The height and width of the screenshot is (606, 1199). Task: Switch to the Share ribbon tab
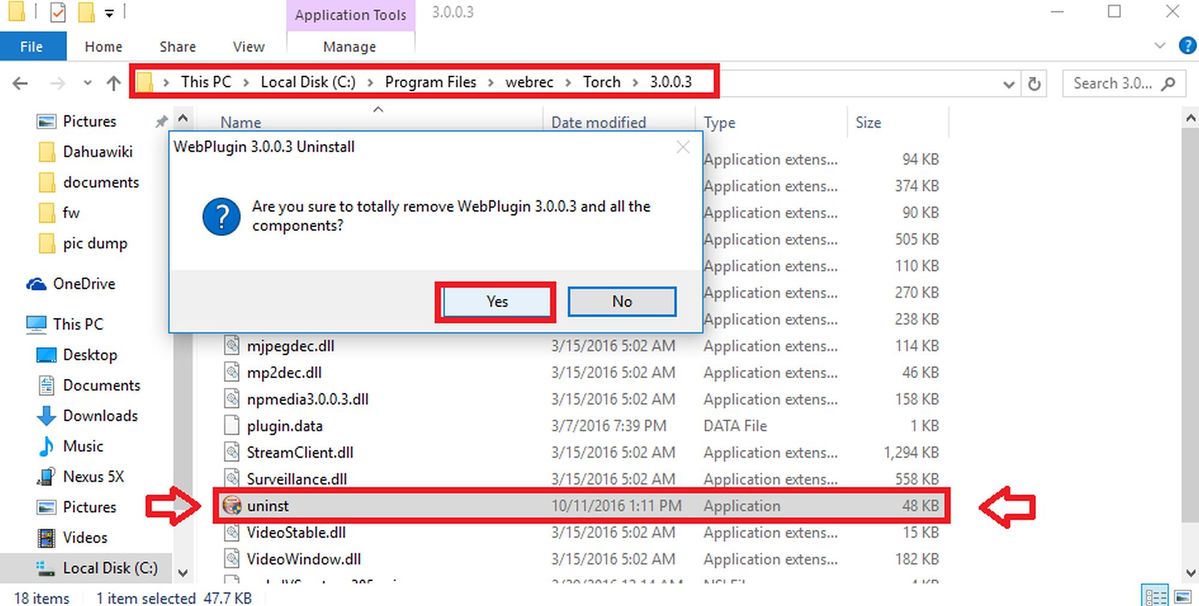(177, 47)
